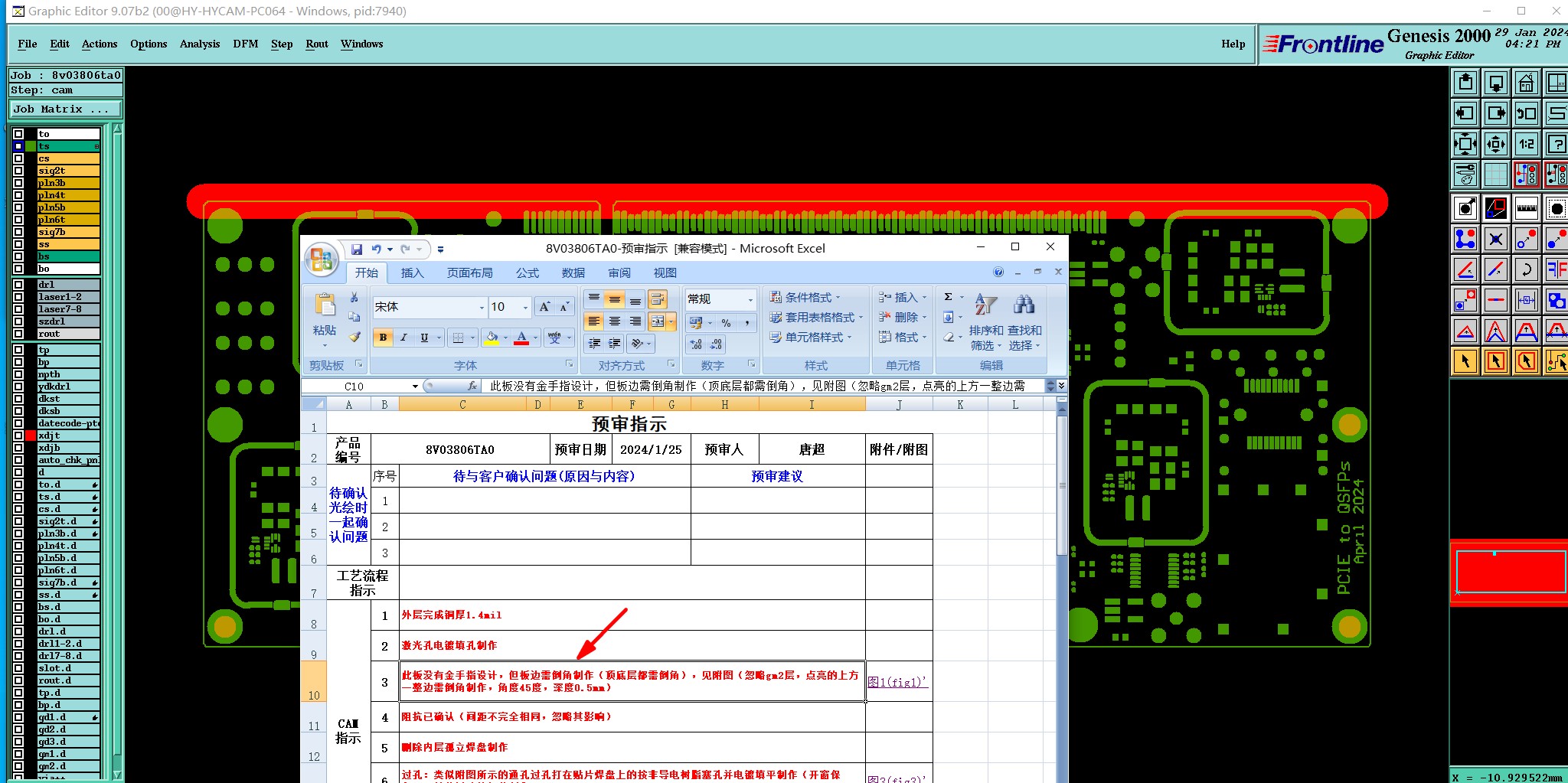
Task: Click the question mark icon in Genesis toolbar
Action: click(1556, 144)
